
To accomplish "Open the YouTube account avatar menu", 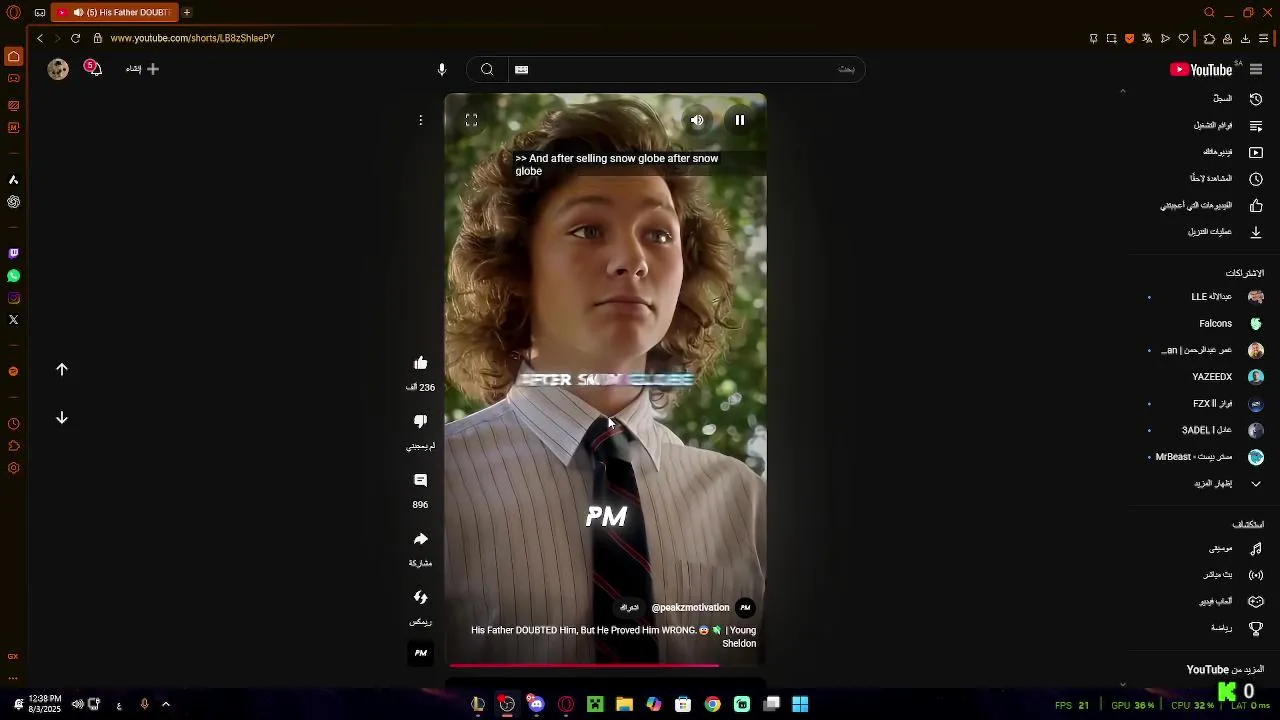I will point(58,69).
